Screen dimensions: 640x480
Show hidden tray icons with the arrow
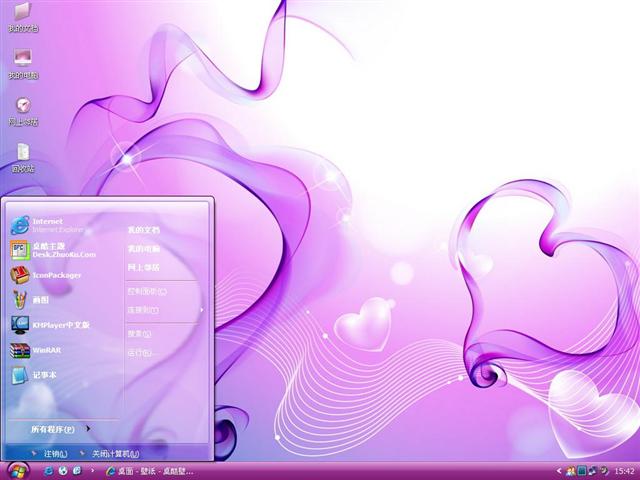coord(560,471)
